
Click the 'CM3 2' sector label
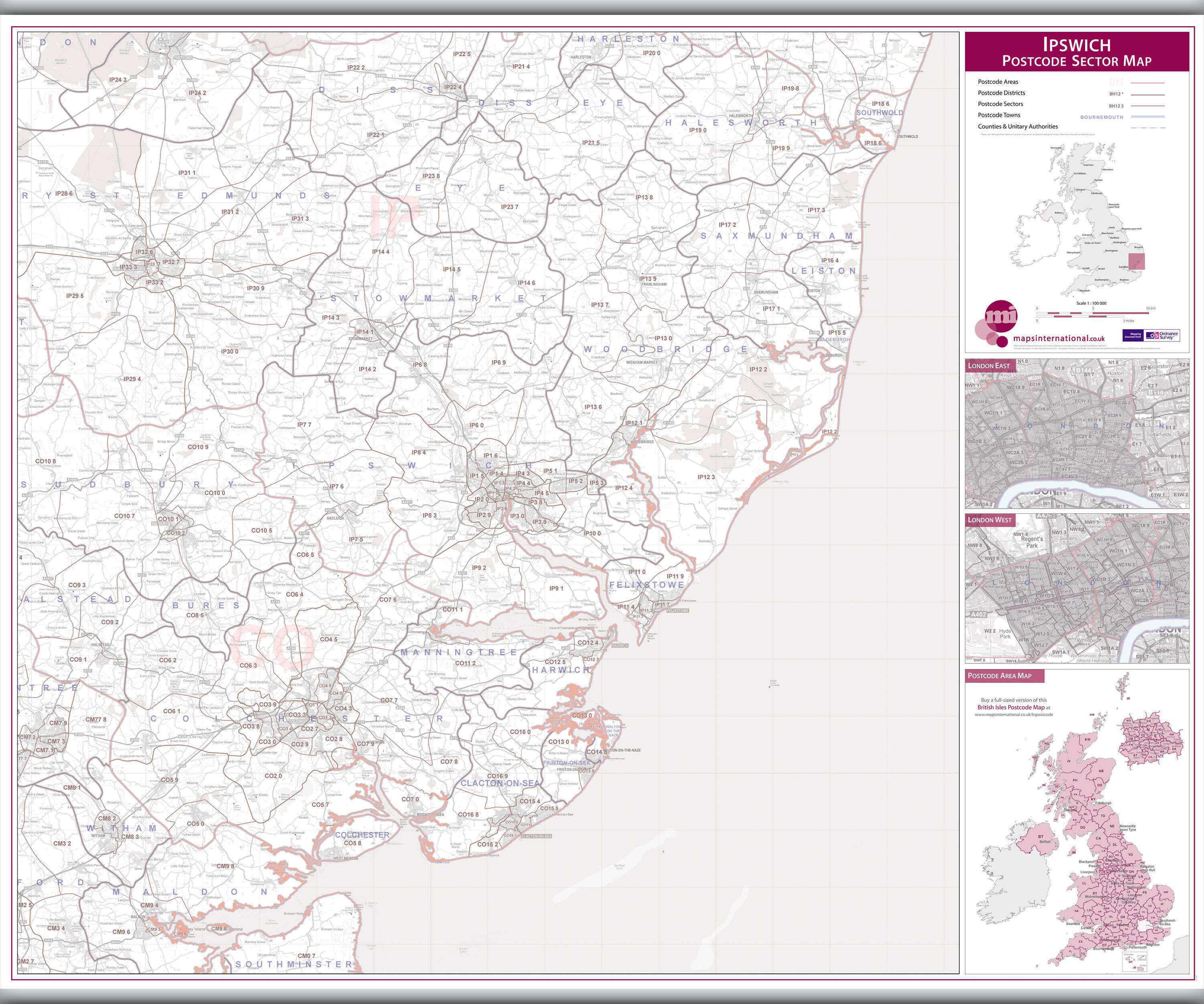[62, 843]
